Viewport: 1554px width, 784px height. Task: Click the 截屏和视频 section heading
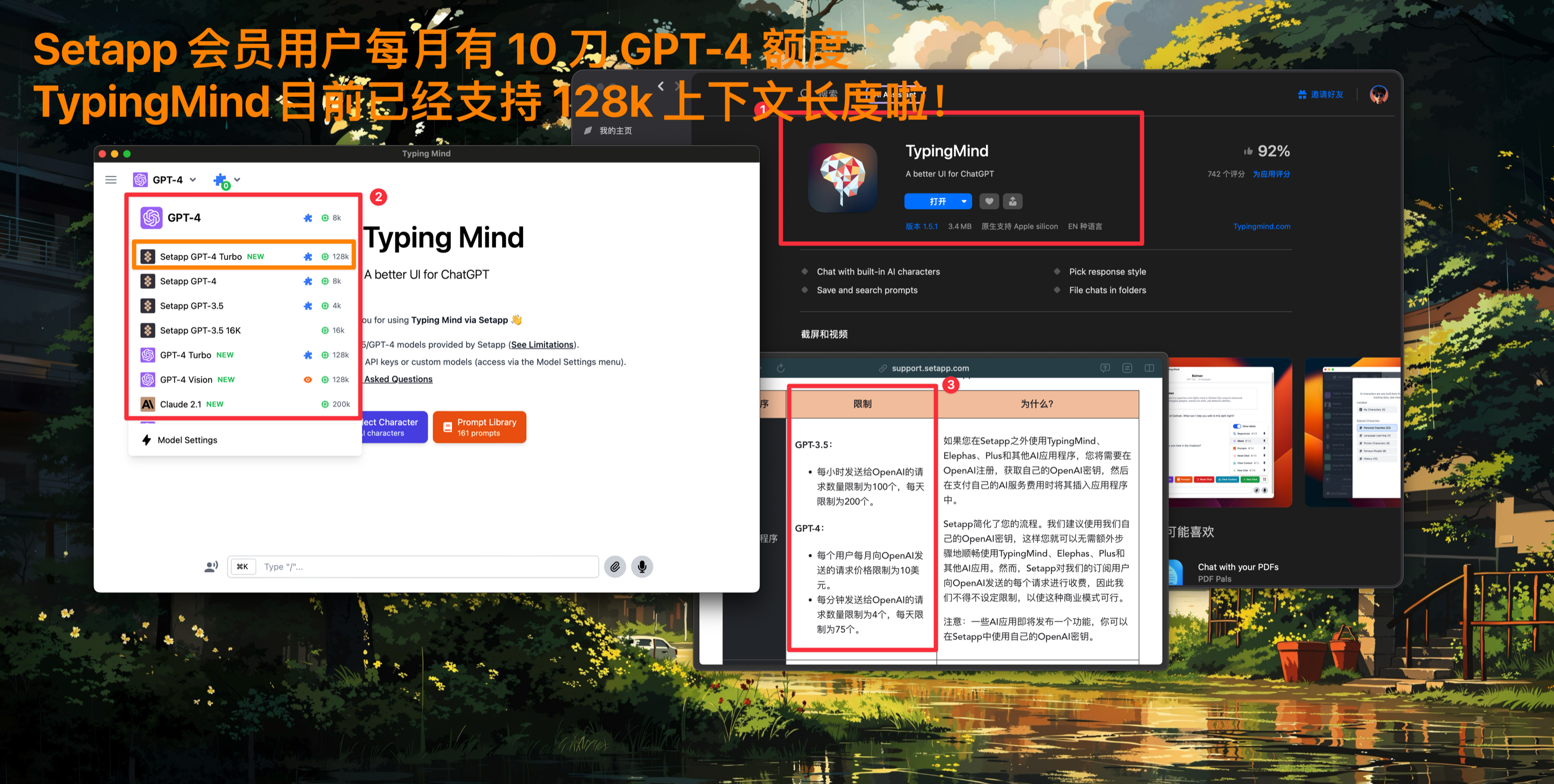point(824,334)
